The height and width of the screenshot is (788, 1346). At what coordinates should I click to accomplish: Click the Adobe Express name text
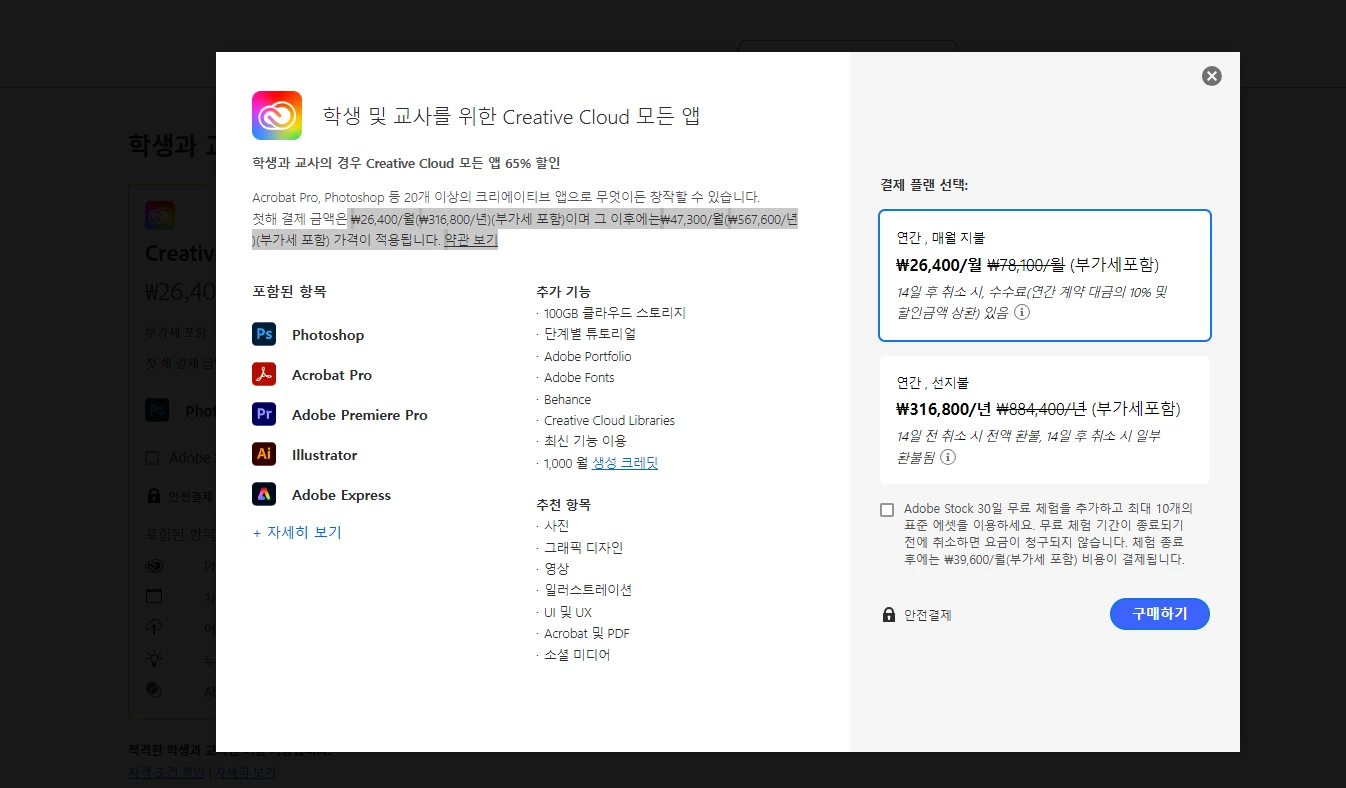[x=341, y=495]
